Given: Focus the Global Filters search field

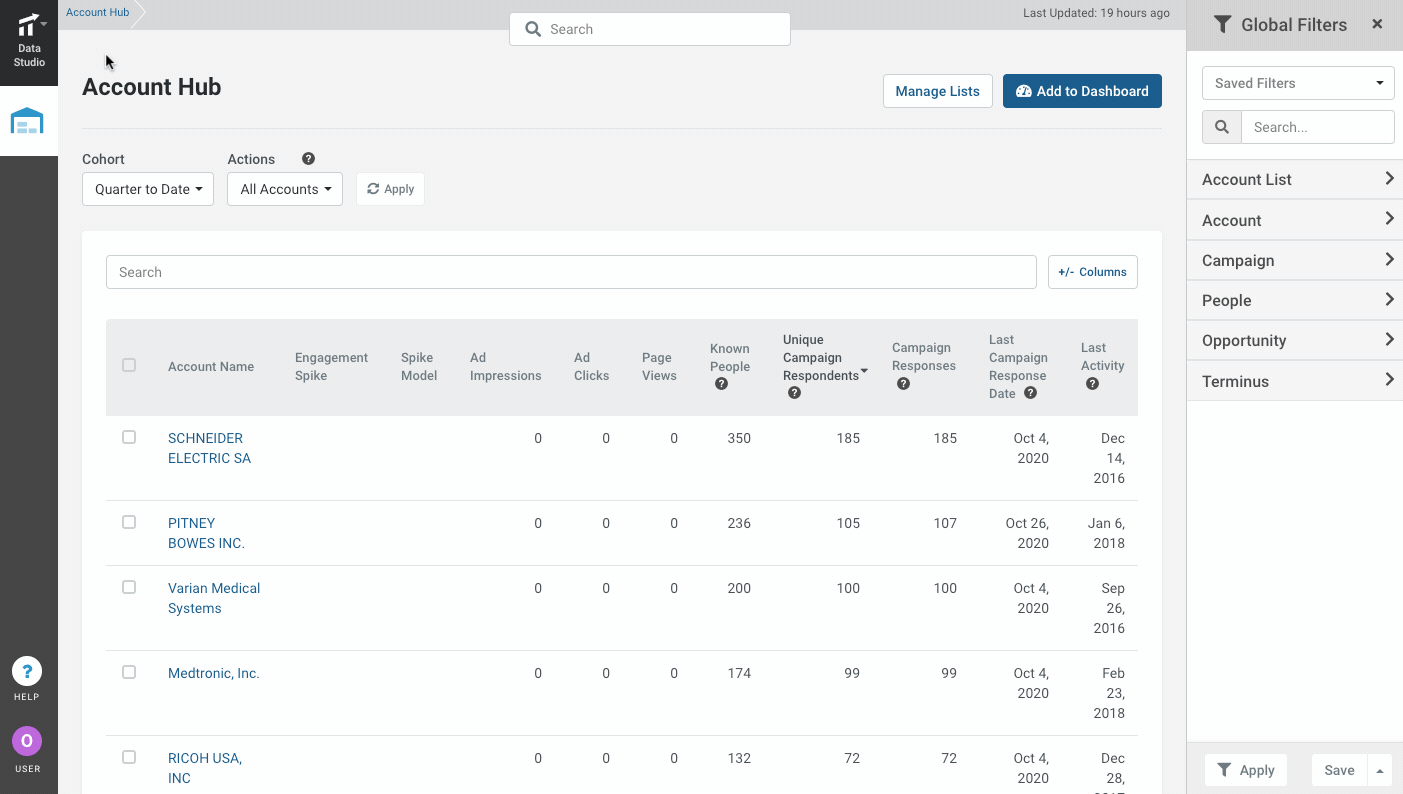Looking at the screenshot, I should [1317, 127].
